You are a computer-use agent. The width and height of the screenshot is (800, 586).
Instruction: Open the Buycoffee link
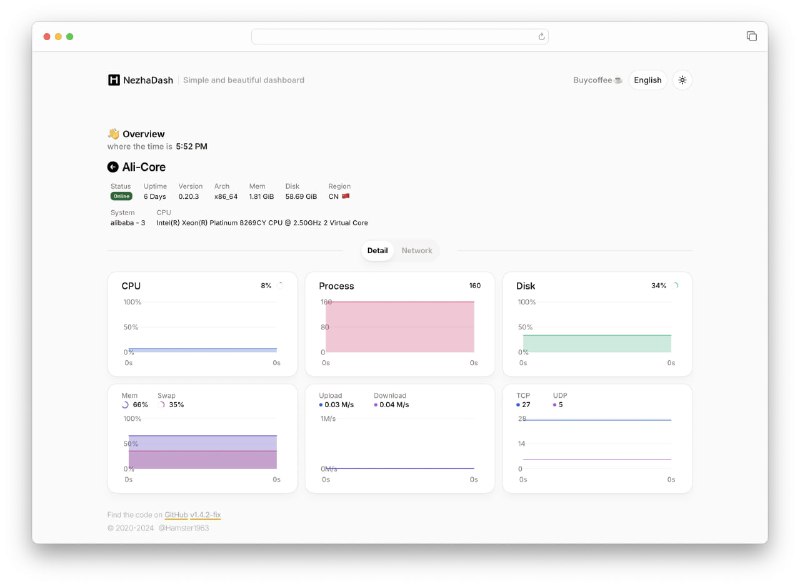click(x=598, y=80)
